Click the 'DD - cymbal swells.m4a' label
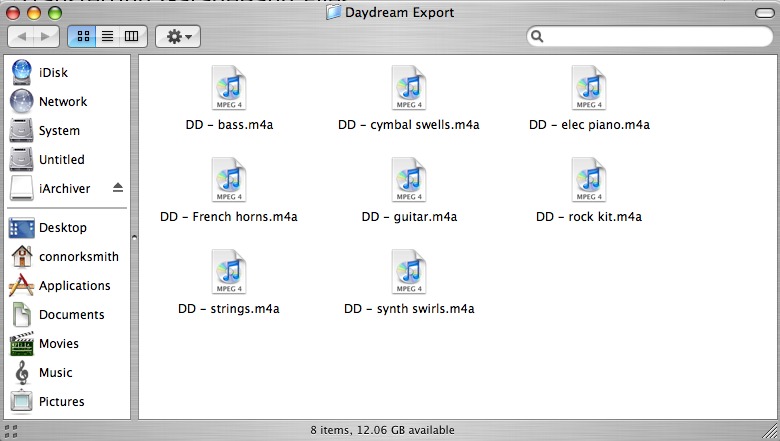This screenshot has height=441, width=780. (409, 125)
